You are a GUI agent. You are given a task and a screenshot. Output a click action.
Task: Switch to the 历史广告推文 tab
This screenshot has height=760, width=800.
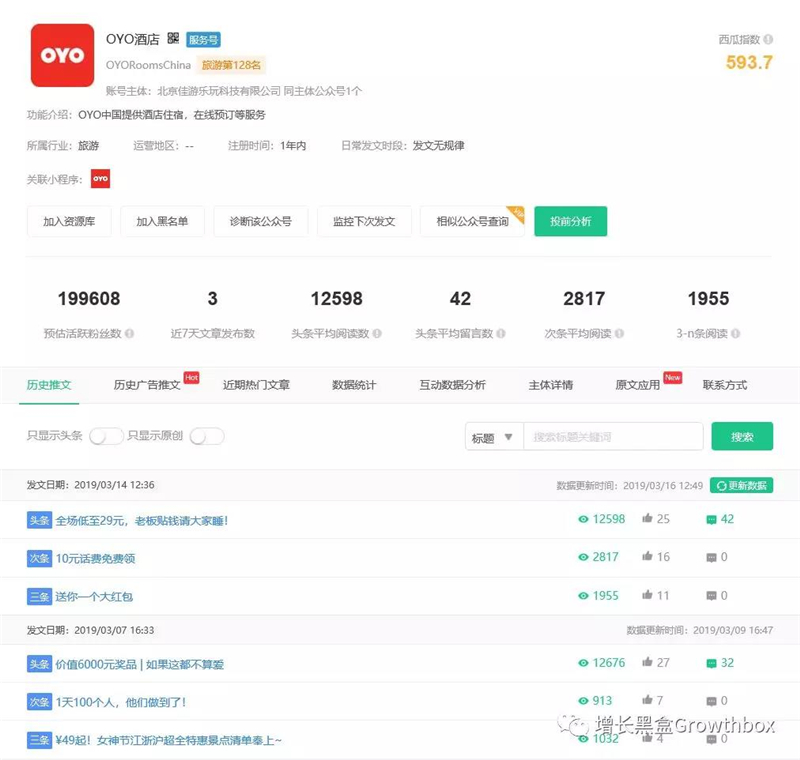147,385
